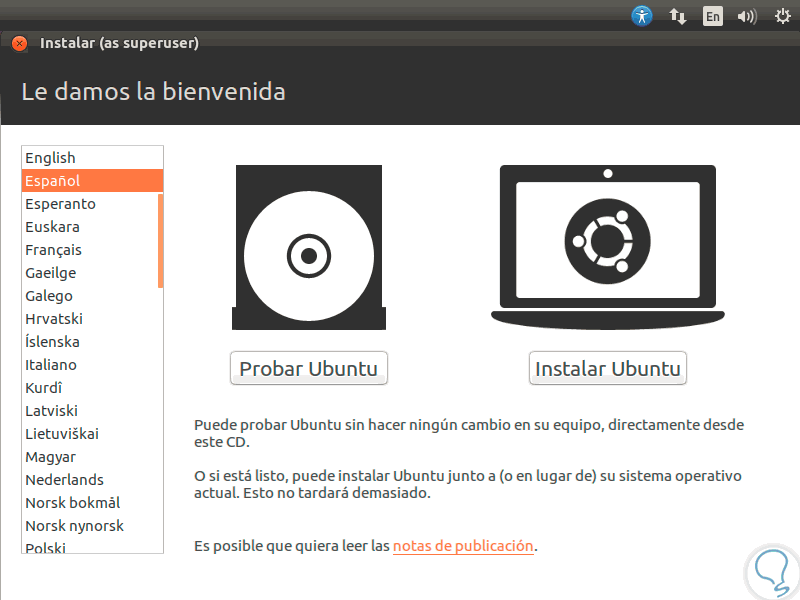Viewport: 800px width, 600px height.
Task: Select Esperanto in the language list
Action: pos(90,204)
